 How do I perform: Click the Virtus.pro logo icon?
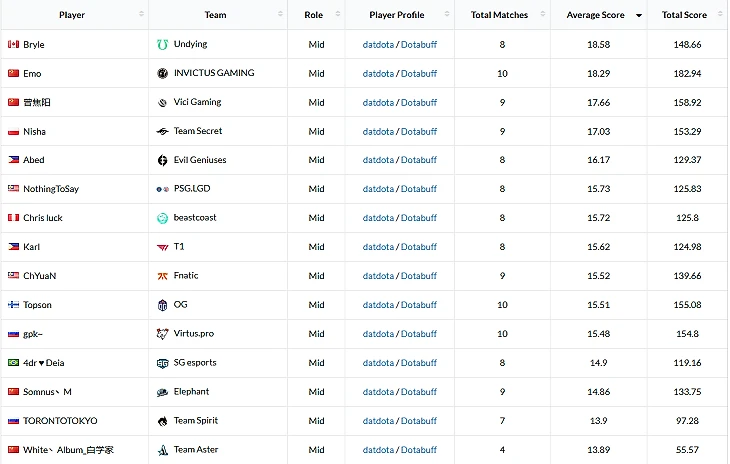(163, 334)
